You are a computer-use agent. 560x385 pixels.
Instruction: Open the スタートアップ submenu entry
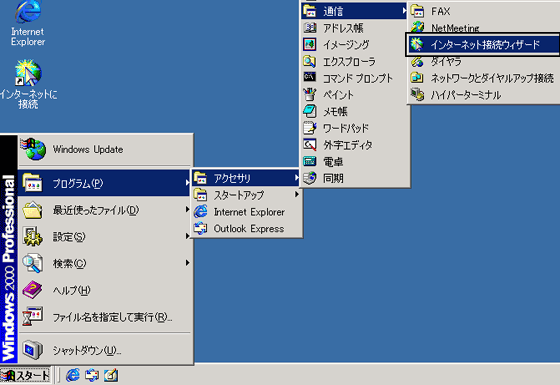click(x=246, y=195)
